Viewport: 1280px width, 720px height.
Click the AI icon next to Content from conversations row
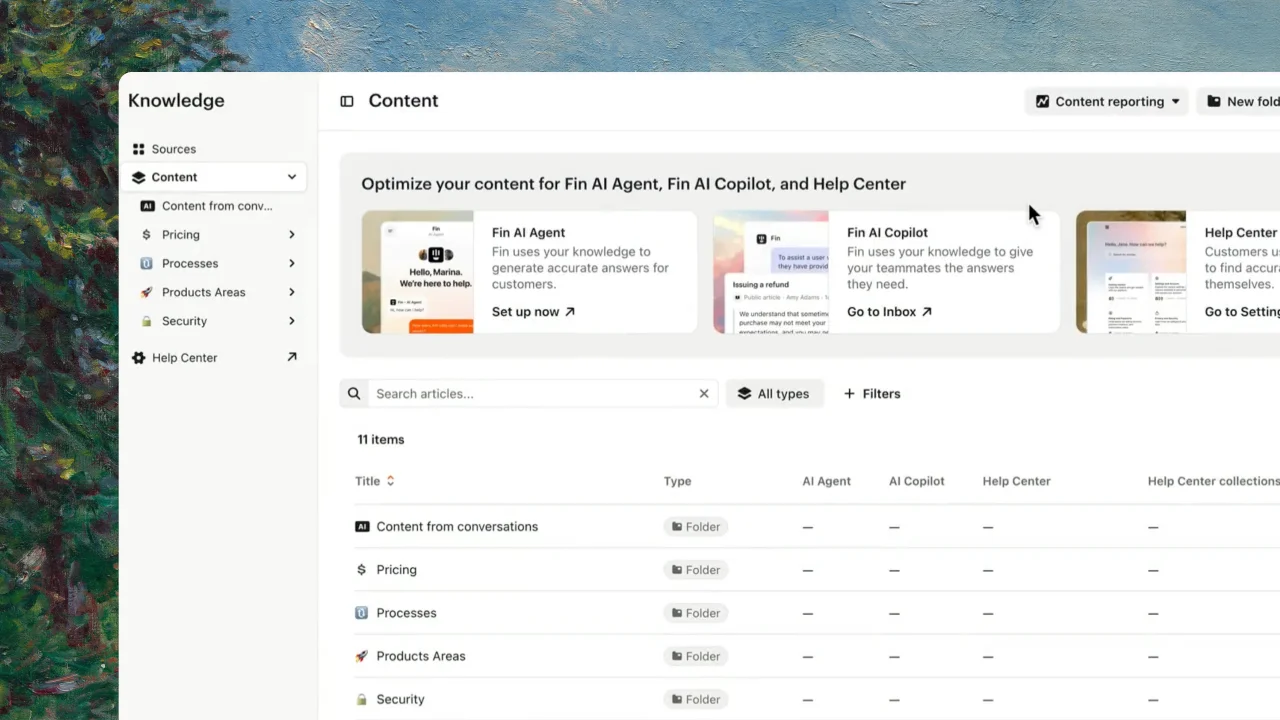[362, 527]
